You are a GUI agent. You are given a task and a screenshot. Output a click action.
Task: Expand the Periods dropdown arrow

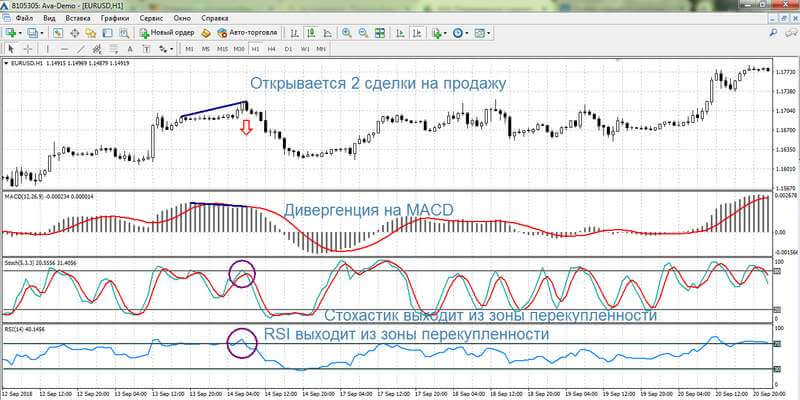coord(467,33)
